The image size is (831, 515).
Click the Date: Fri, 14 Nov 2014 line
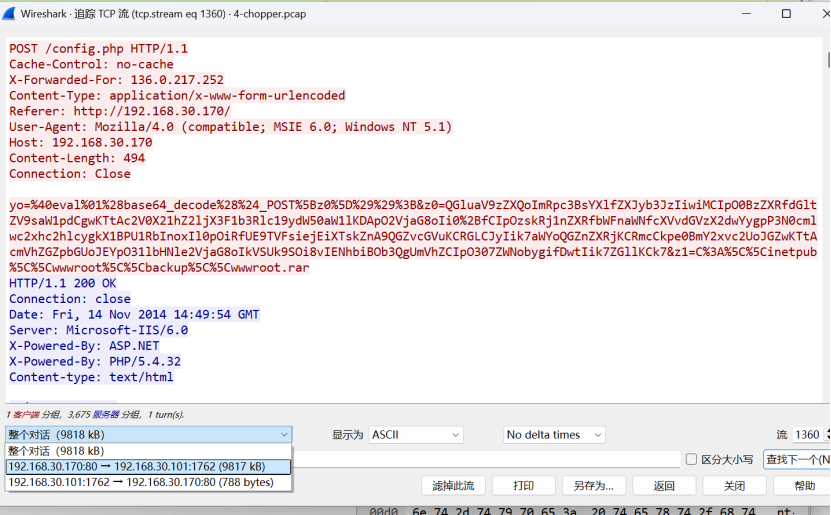coord(134,315)
